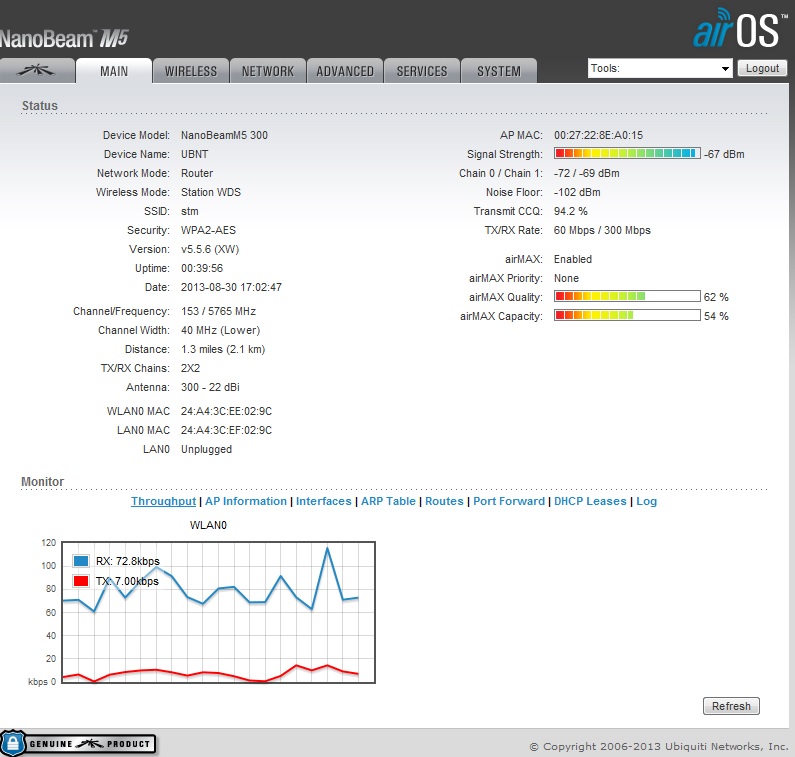The width and height of the screenshot is (795, 757).
Task: Click the Monitor section heading
Action: (x=43, y=482)
